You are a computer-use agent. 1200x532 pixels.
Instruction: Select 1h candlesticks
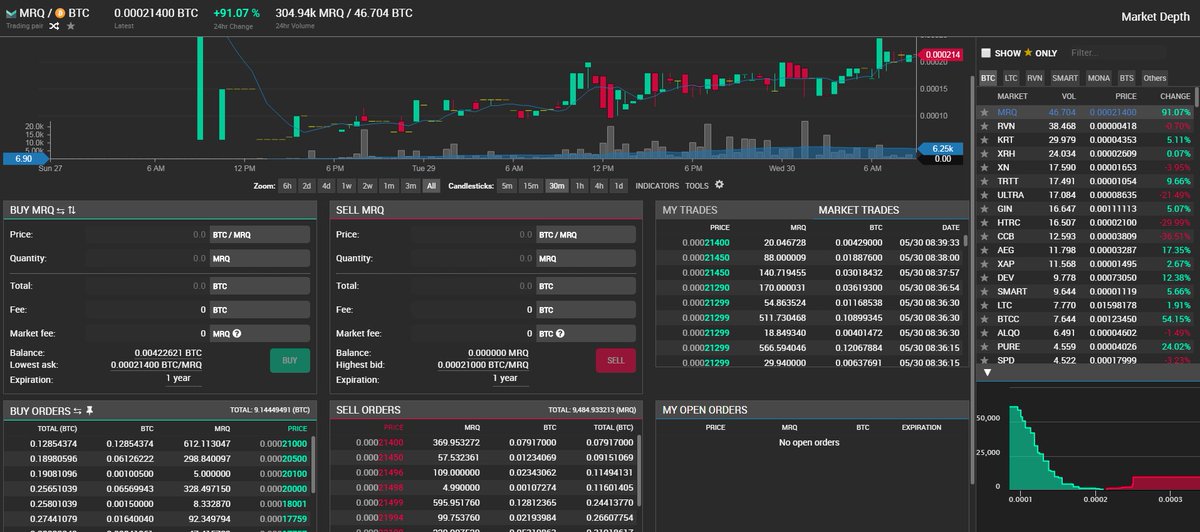[579, 185]
